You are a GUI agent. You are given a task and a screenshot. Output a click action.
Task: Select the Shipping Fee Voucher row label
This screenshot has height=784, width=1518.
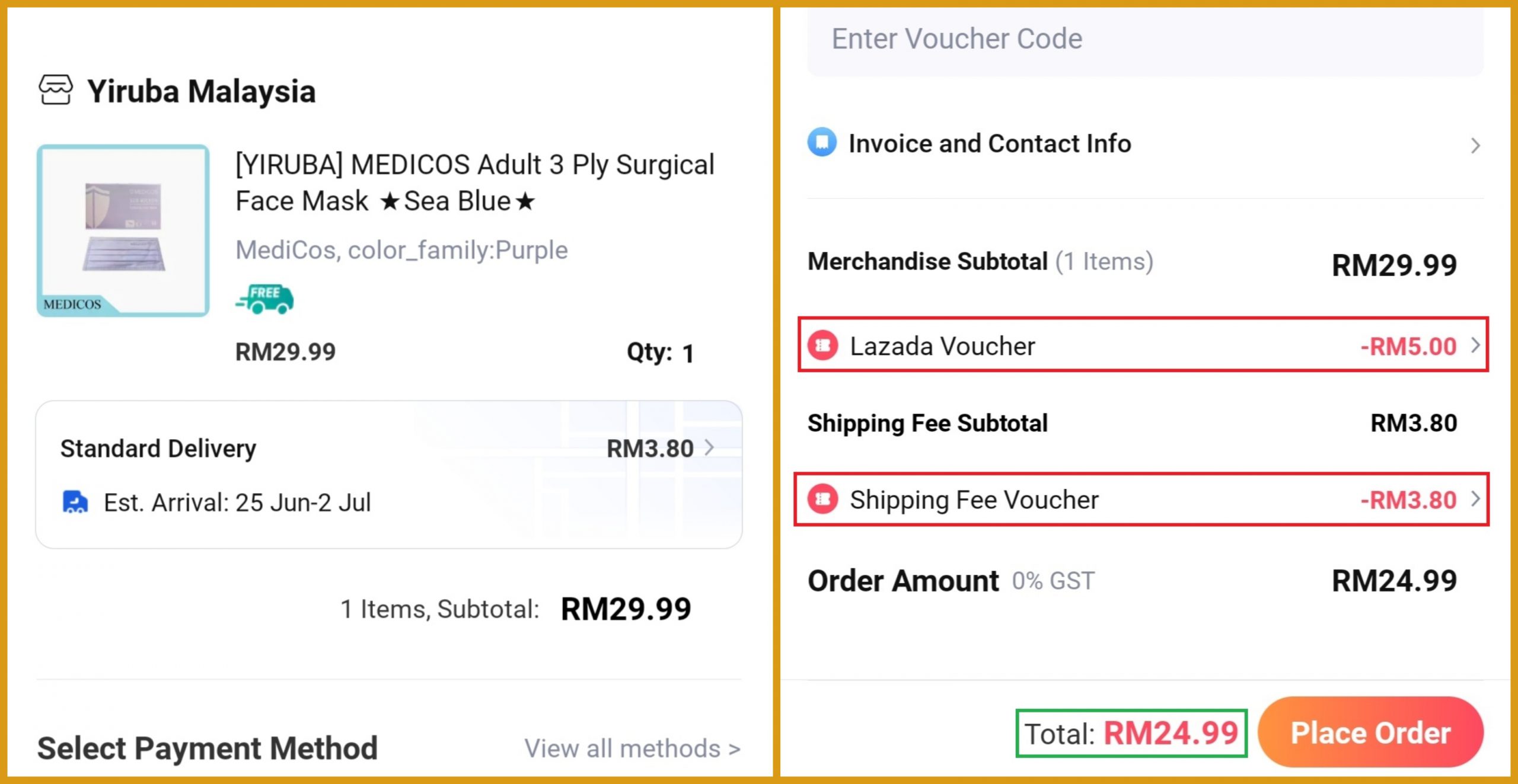[x=974, y=500]
